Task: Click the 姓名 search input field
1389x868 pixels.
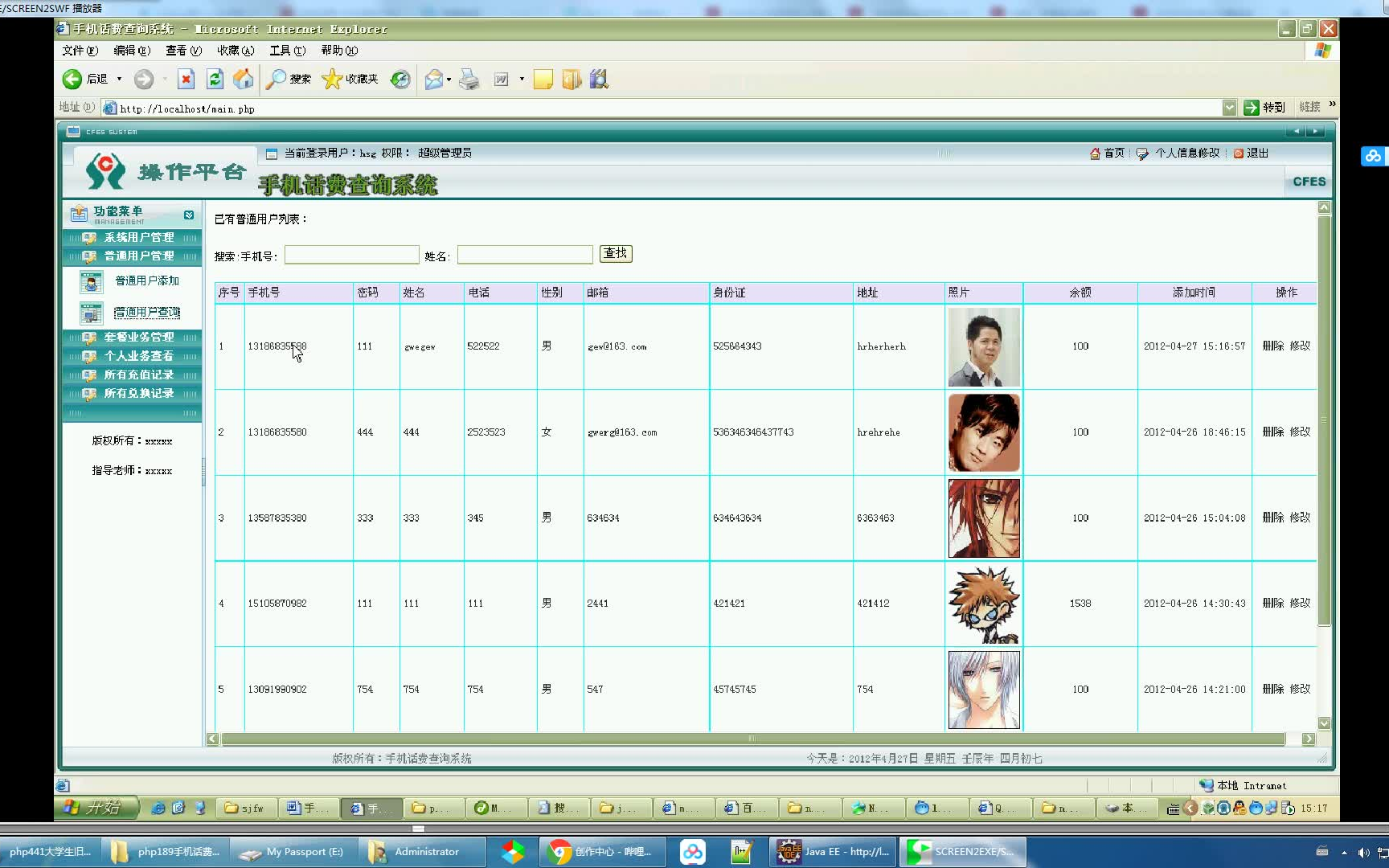Action: pos(525,255)
